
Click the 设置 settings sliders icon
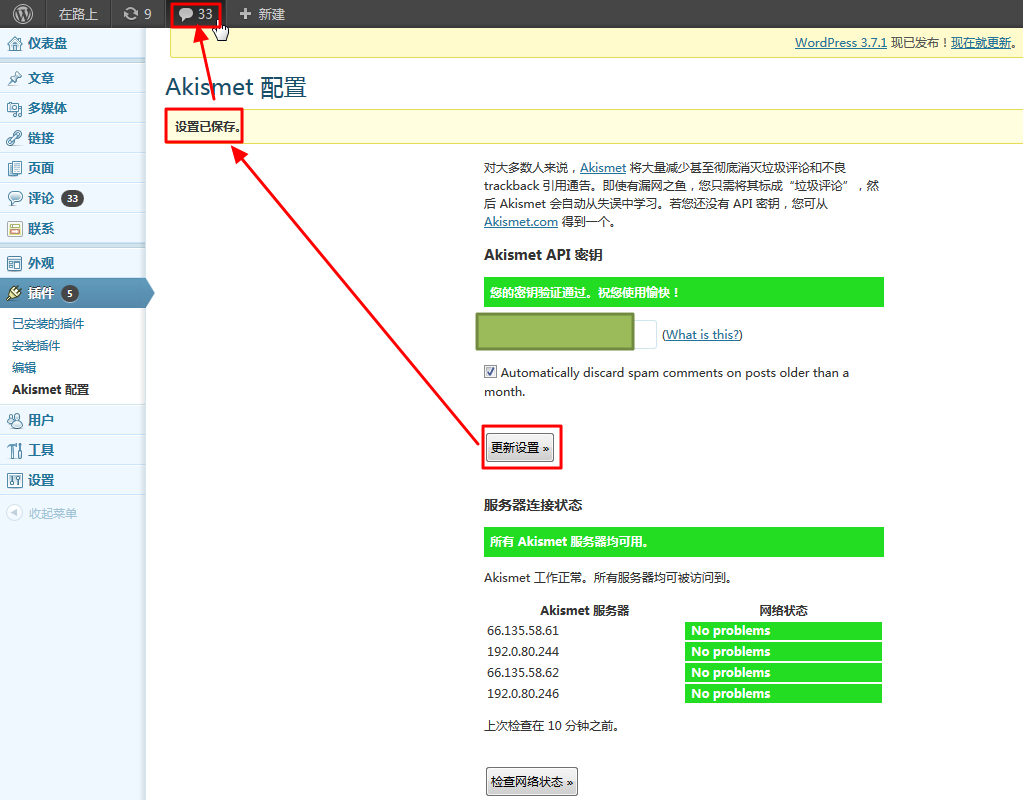(x=14, y=480)
